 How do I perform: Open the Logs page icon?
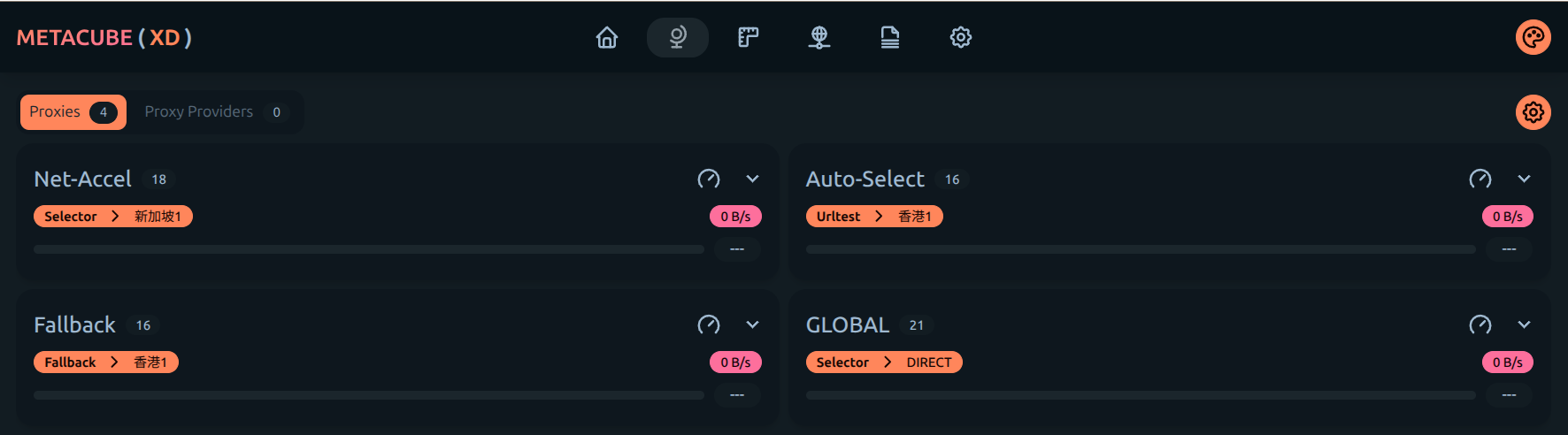click(x=890, y=37)
